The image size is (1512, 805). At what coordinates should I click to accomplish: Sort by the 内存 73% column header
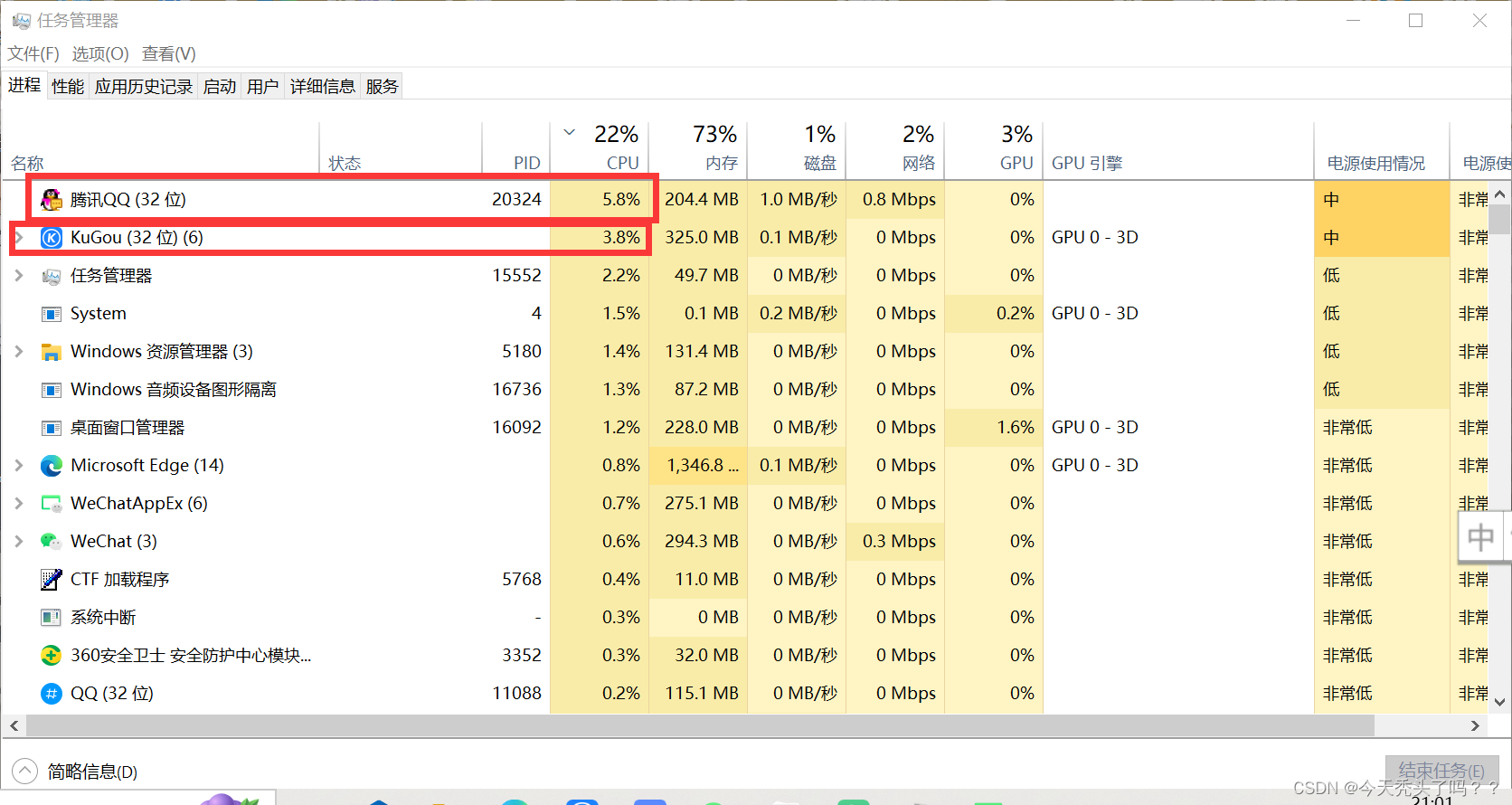(x=698, y=150)
